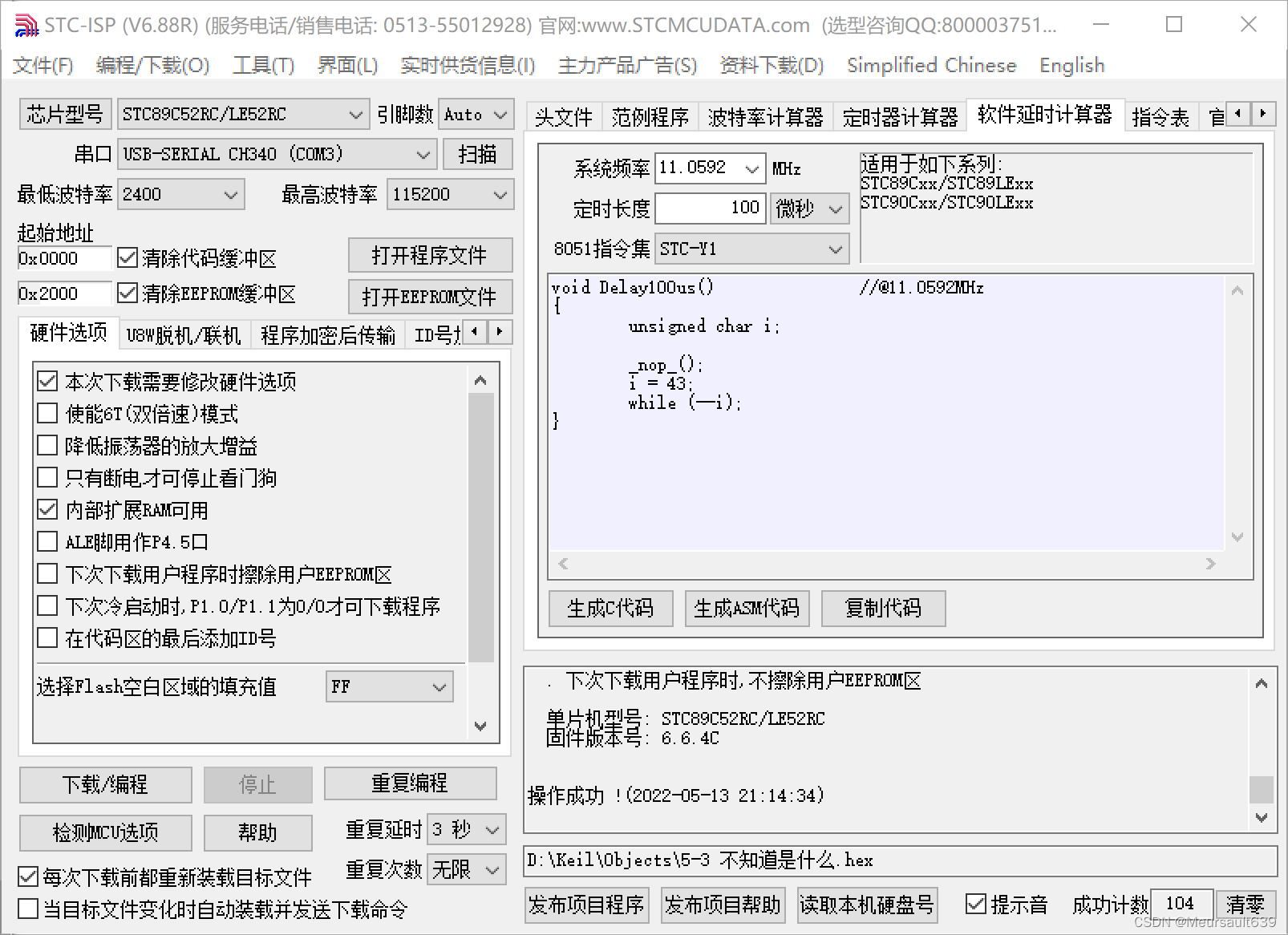Switch to U8W脱机/联机 tab
This screenshot has width=1288, height=935.
(184, 334)
